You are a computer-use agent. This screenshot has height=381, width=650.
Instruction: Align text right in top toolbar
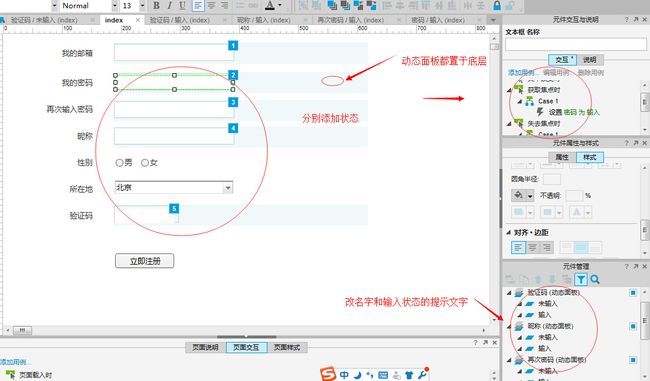(224, 5)
